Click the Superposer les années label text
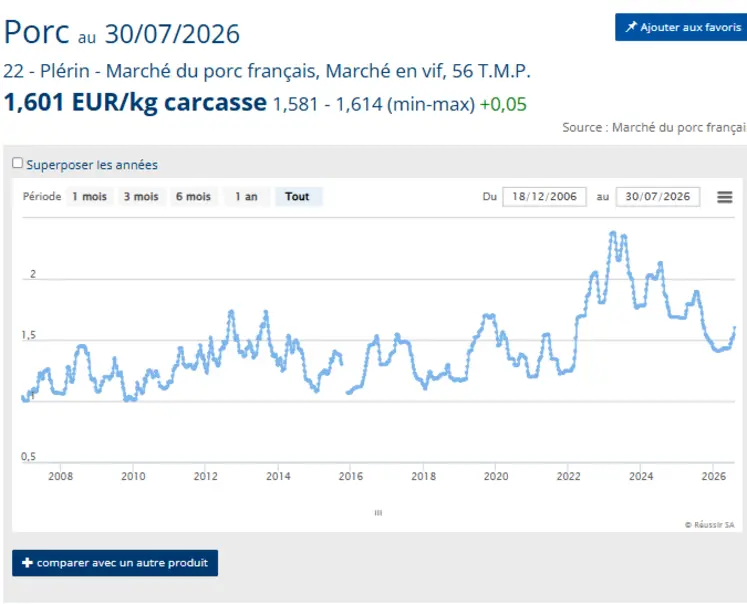 92,165
